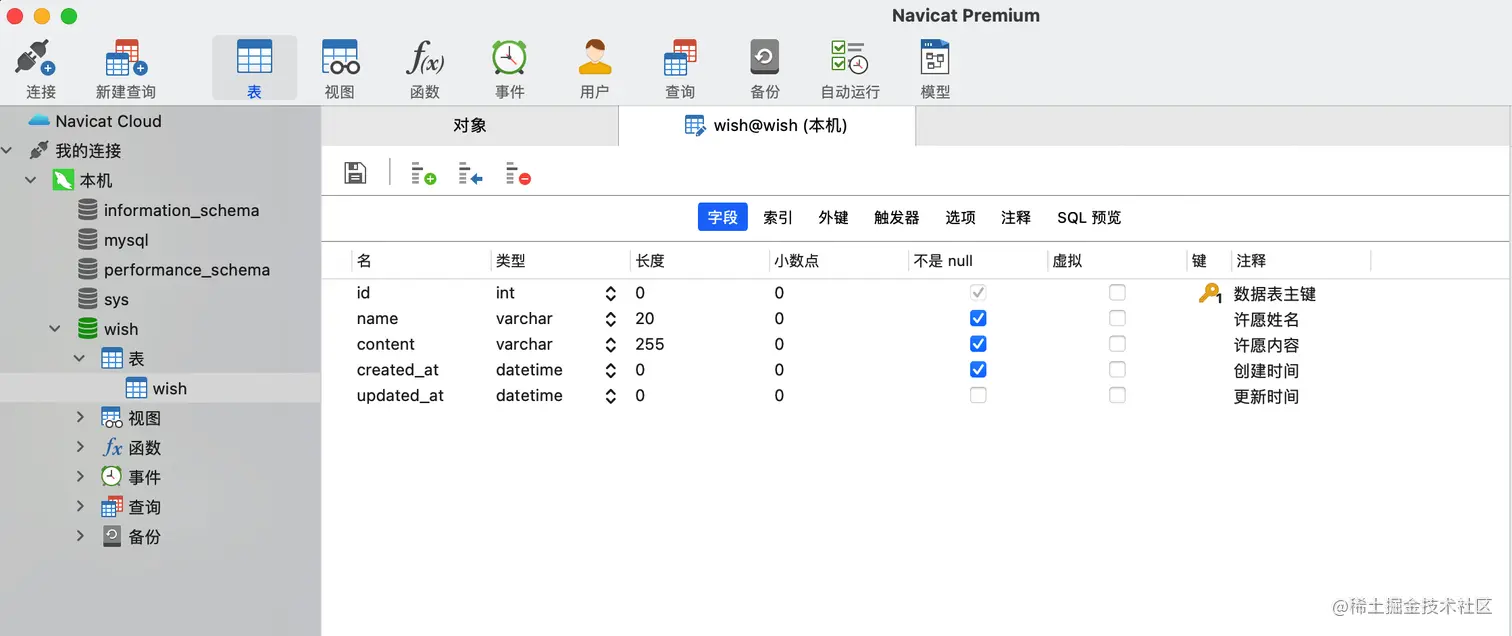Open type dropdown for created_at field

coord(610,370)
